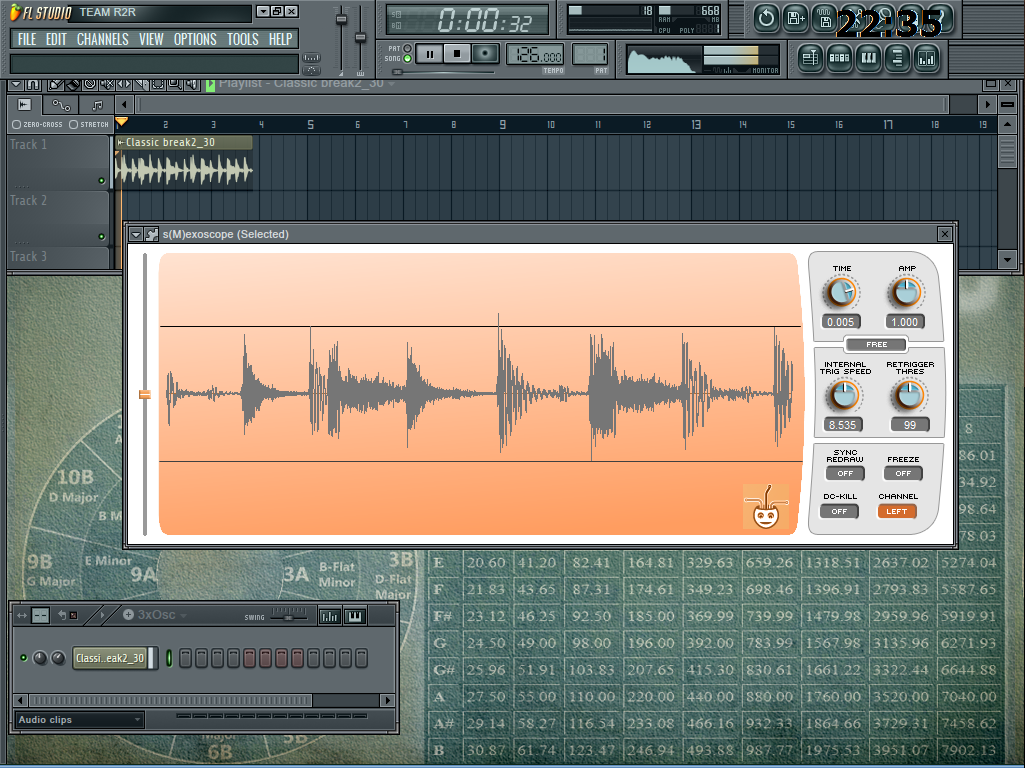Image resolution: width=1025 pixels, height=768 pixels.
Task: Pause playback with the pause button
Action: (x=429, y=54)
